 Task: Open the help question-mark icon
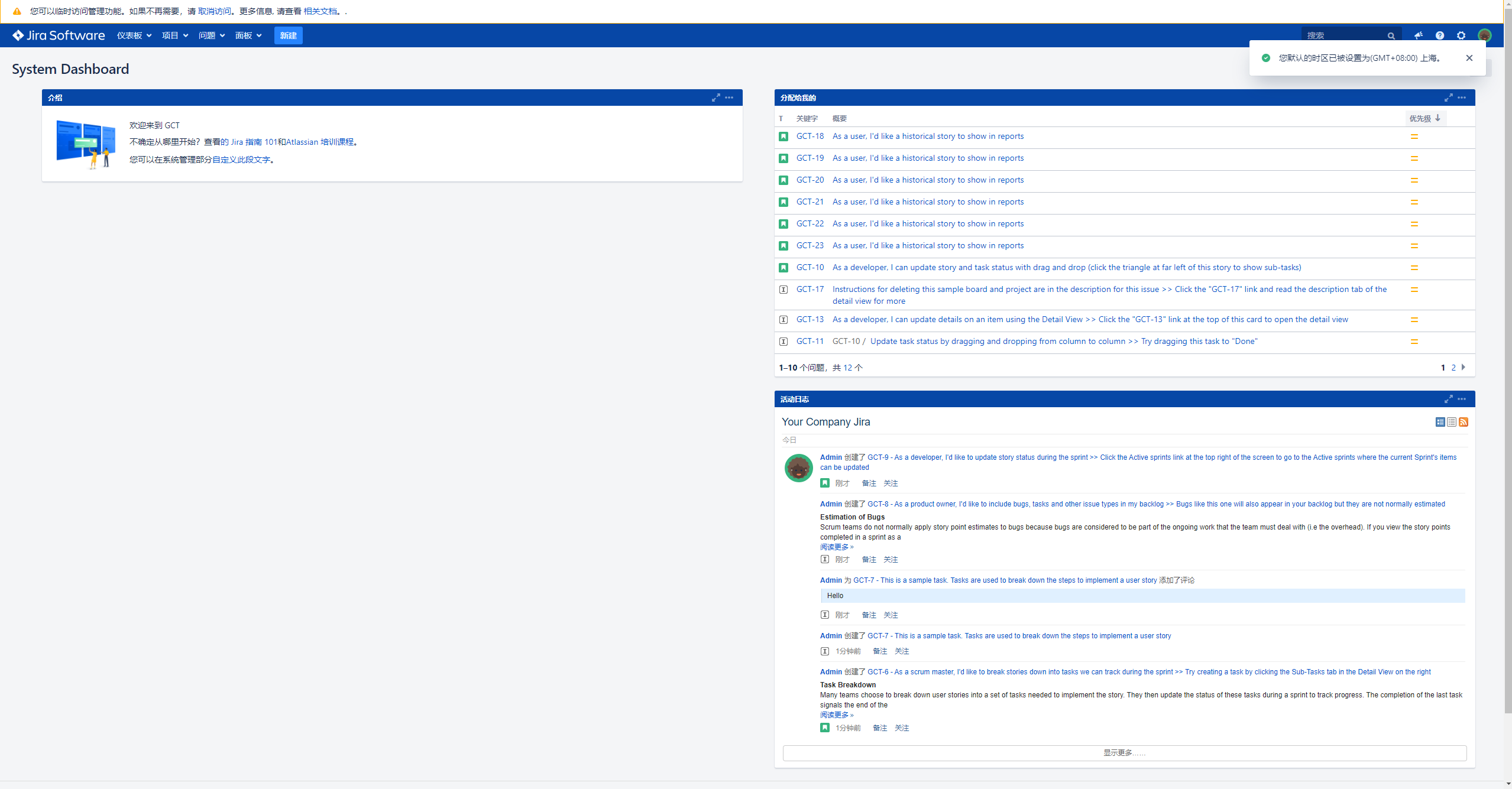1440,35
